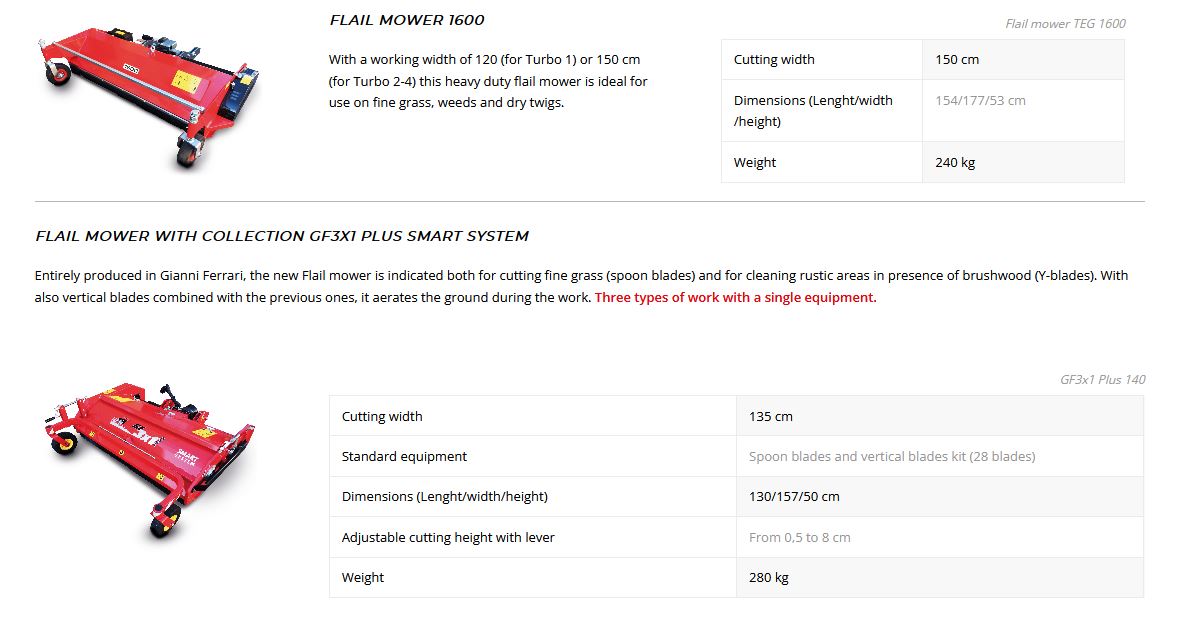Click the "GF3x1 Plus 140" table caption

[1102, 380]
